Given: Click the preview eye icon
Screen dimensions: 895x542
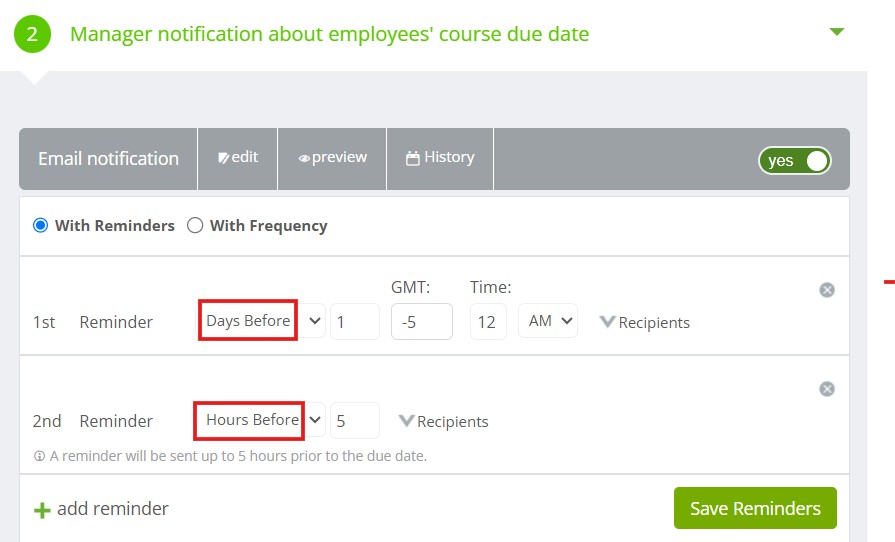Looking at the screenshot, I should coord(304,159).
